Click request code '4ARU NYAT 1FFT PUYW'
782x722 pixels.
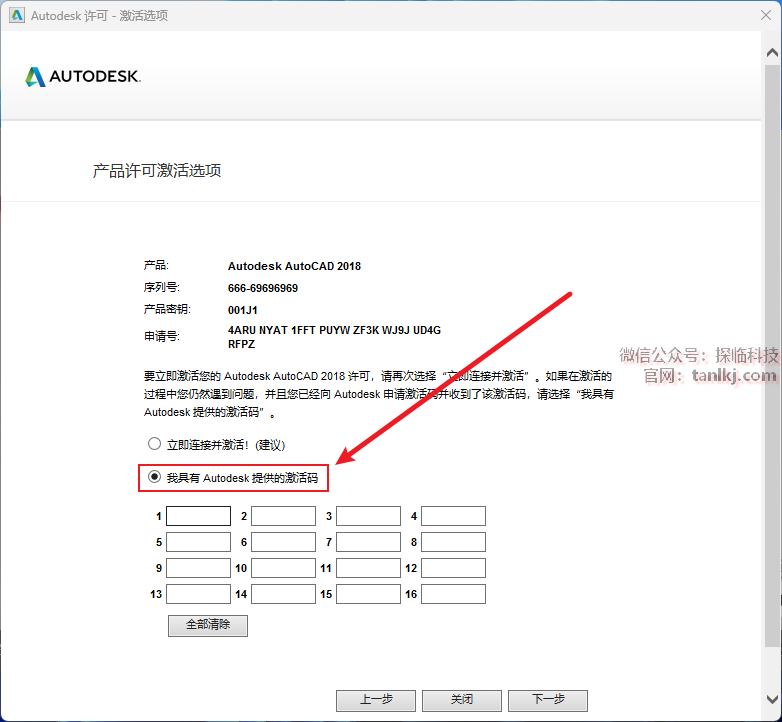[x=289, y=330]
